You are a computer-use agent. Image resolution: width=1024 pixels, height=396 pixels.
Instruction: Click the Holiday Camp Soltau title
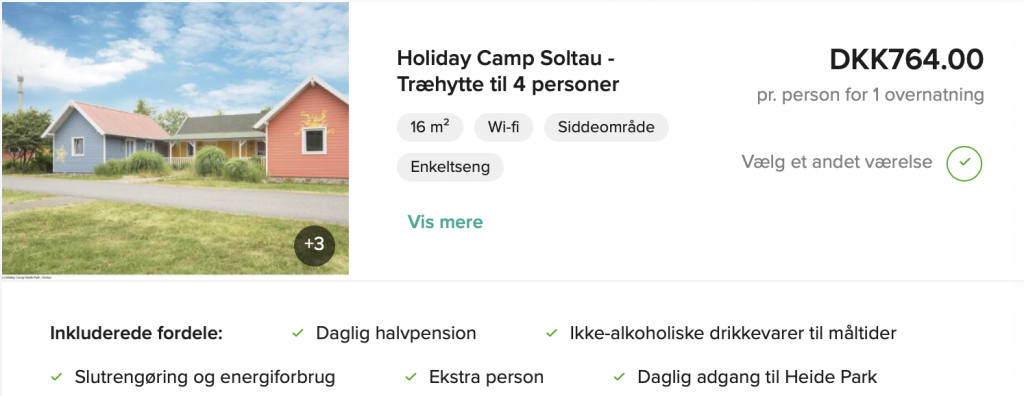(x=507, y=71)
